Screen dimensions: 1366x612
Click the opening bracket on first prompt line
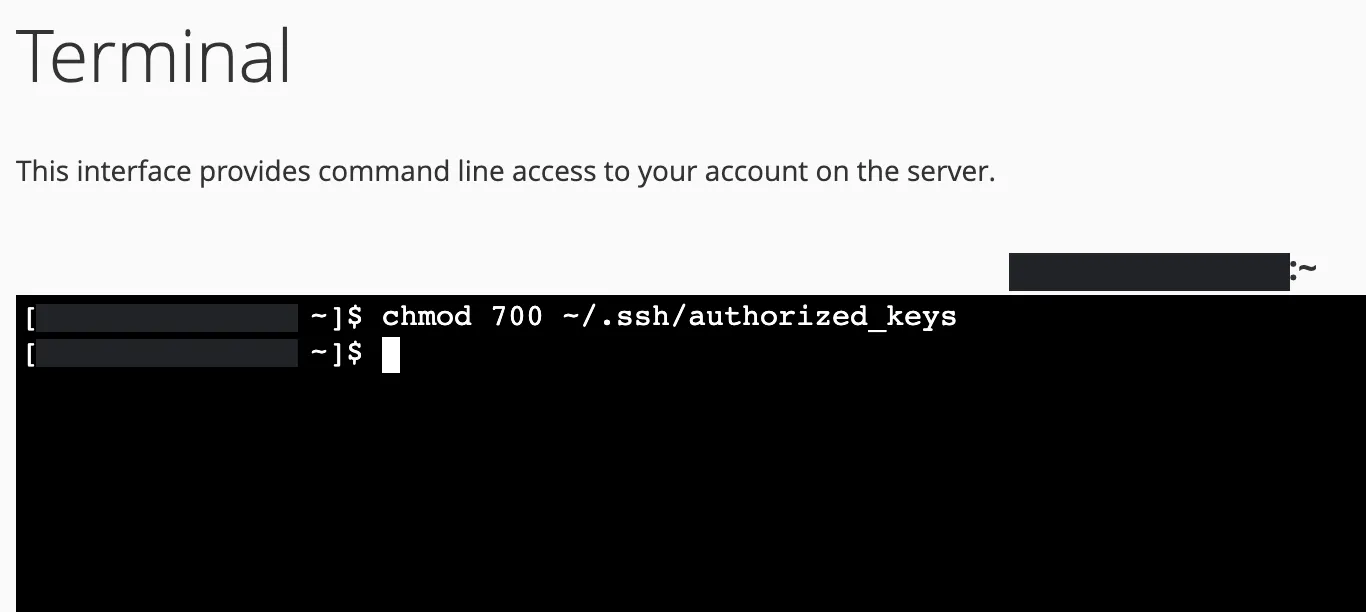[x=31, y=318]
